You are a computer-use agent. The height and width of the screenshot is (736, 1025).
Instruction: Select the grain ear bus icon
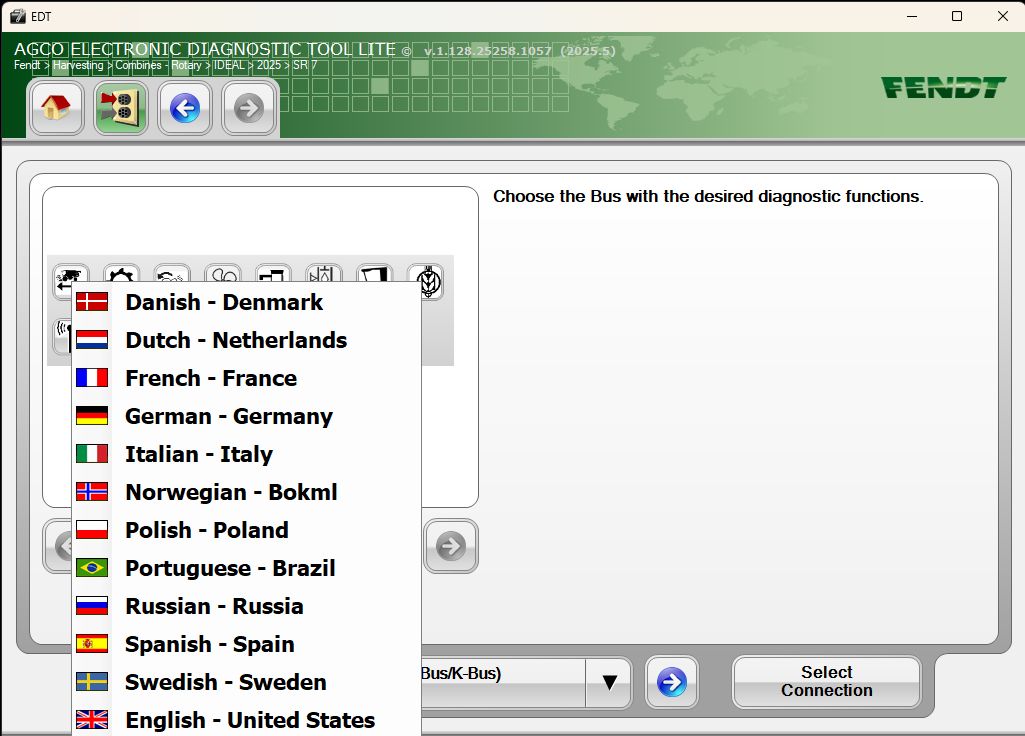coord(428,282)
